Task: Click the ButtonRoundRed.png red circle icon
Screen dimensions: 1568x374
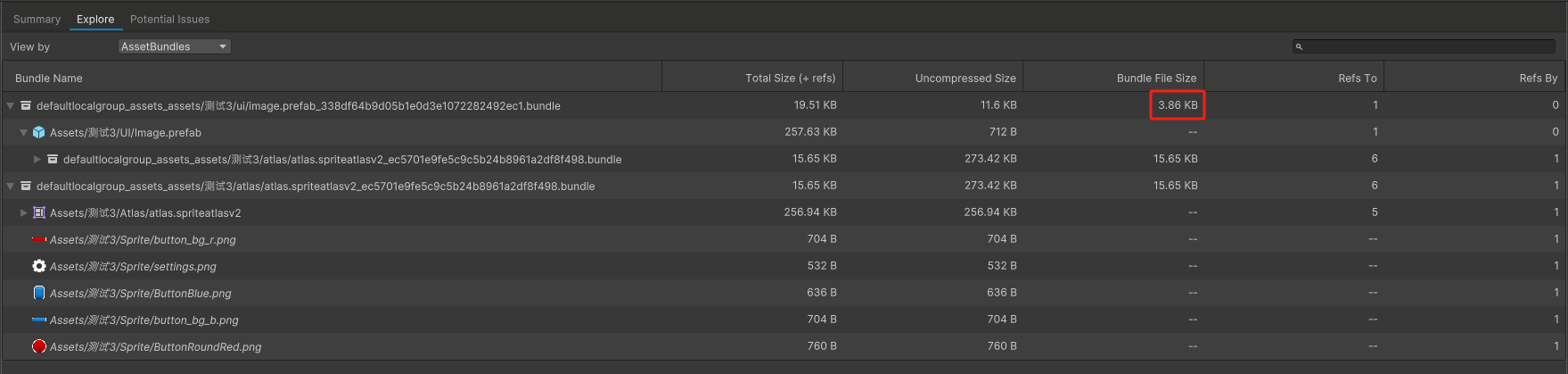Action: coord(38,346)
